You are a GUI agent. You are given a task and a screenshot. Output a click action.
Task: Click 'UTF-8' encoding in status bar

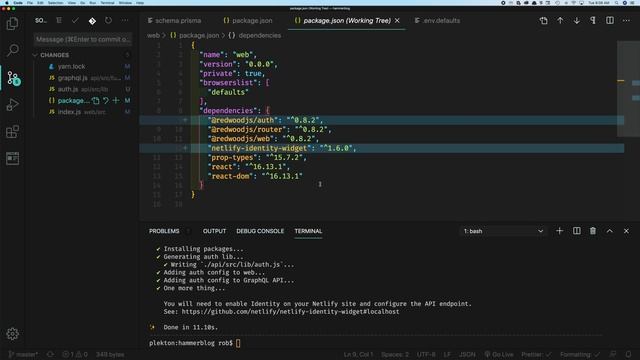tap(426, 354)
